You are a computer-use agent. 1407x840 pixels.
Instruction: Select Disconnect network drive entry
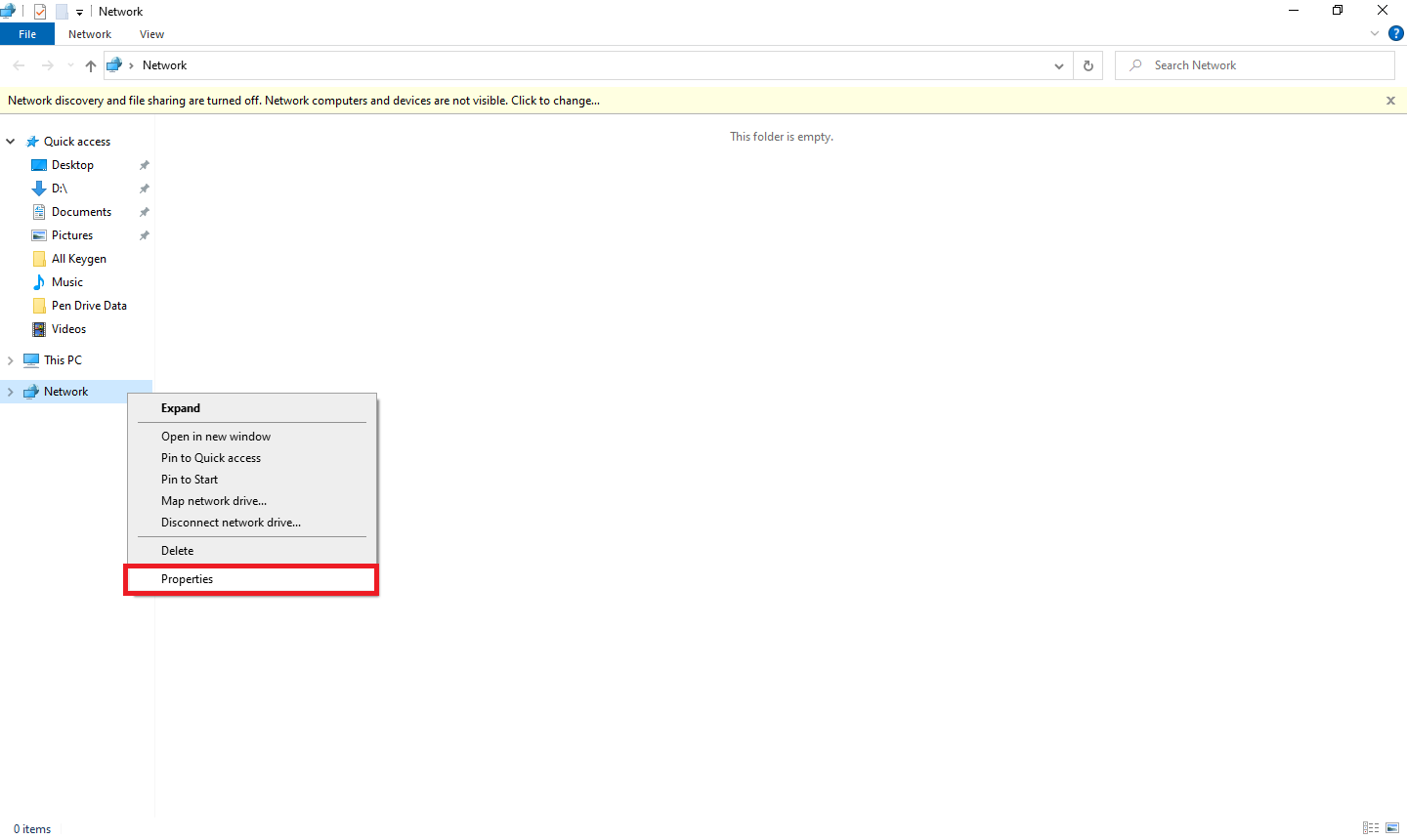[251, 523]
